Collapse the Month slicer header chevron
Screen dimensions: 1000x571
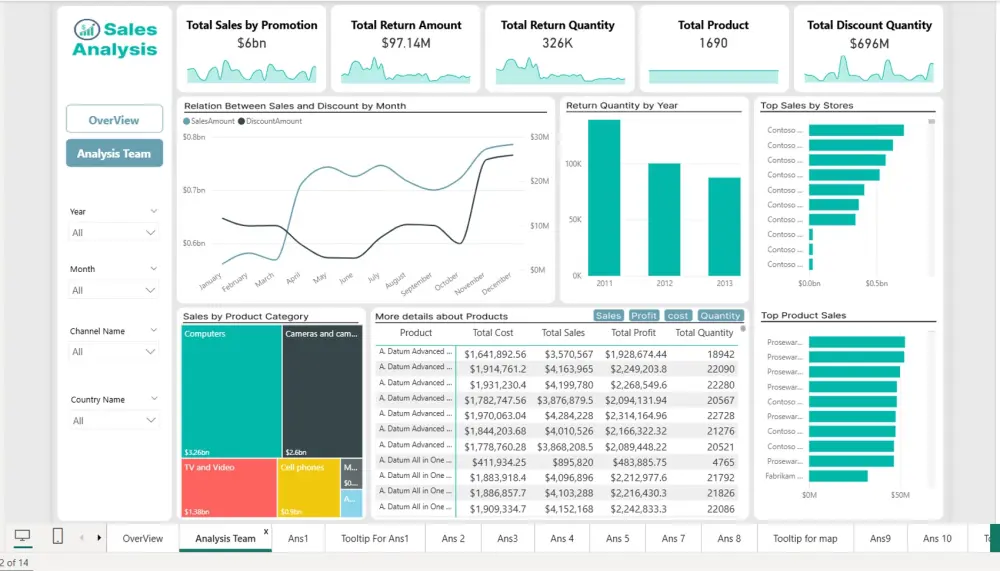pos(154,269)
